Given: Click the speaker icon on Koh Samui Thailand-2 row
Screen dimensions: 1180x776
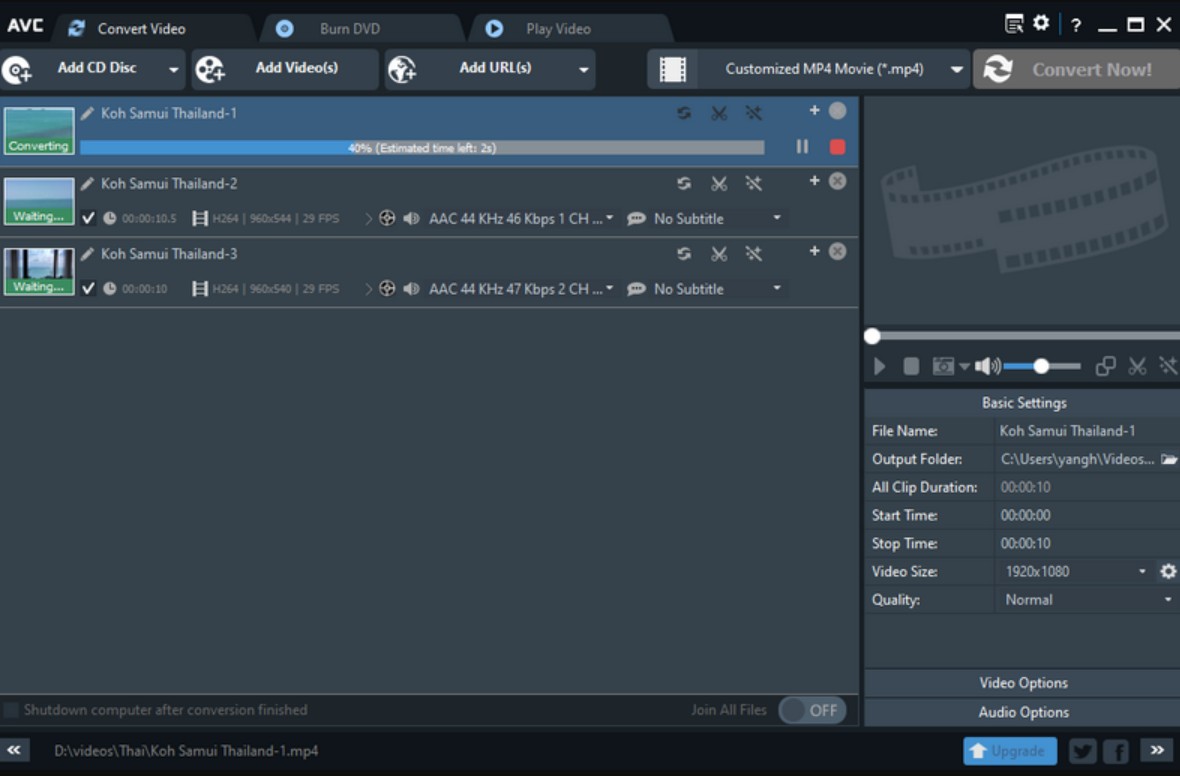Looking at the screenshot, I should (411, 218).
